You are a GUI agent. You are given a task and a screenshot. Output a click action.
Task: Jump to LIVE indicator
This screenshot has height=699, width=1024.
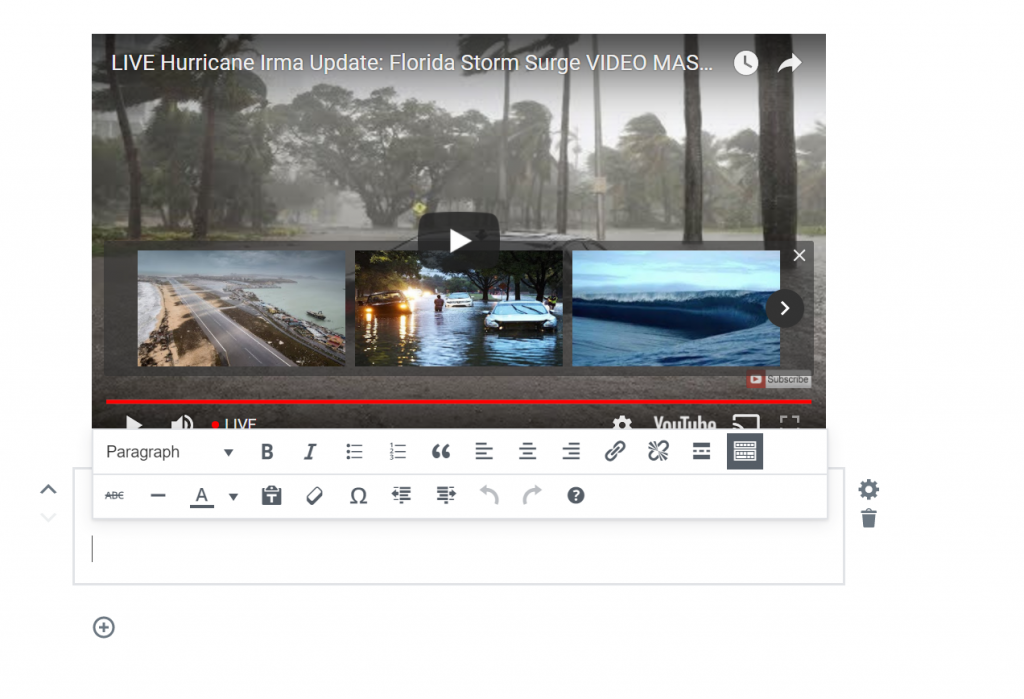click(234, 423)
